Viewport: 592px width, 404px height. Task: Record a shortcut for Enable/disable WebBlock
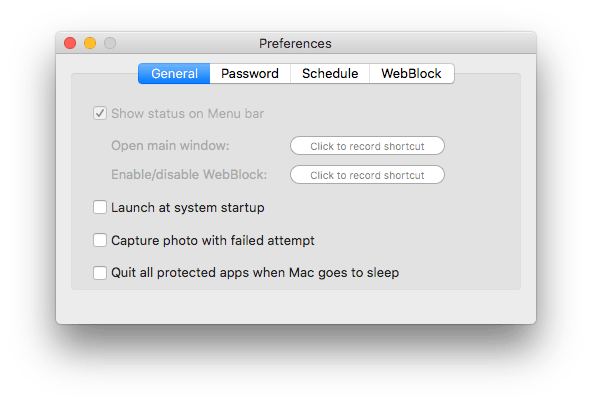(367, 175)
